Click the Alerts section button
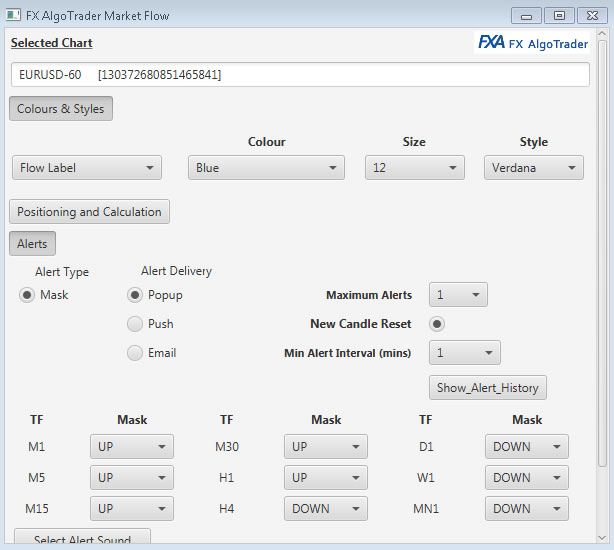The width and height of the screenshot is (614, 550). tap(33, 243)
